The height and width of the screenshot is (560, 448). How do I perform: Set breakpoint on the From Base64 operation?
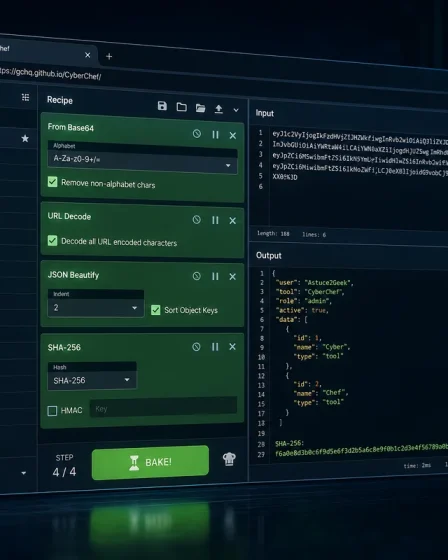coord(215,135)
